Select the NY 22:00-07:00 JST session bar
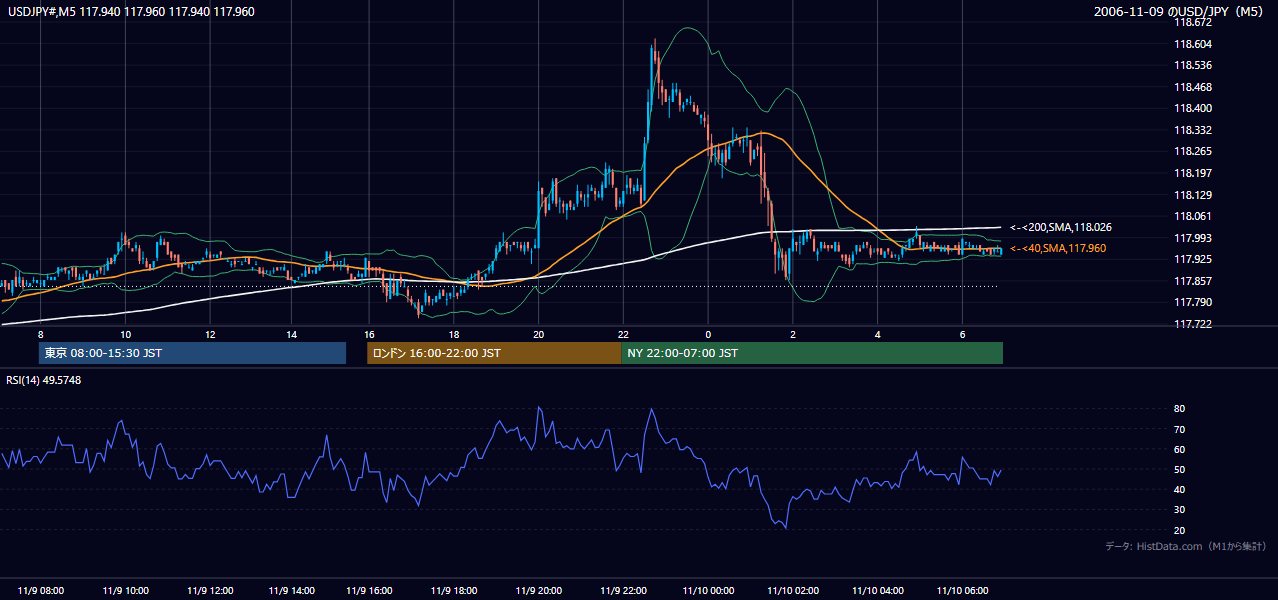The width and height of the screenshot is (1278, 600). (812, 353)
